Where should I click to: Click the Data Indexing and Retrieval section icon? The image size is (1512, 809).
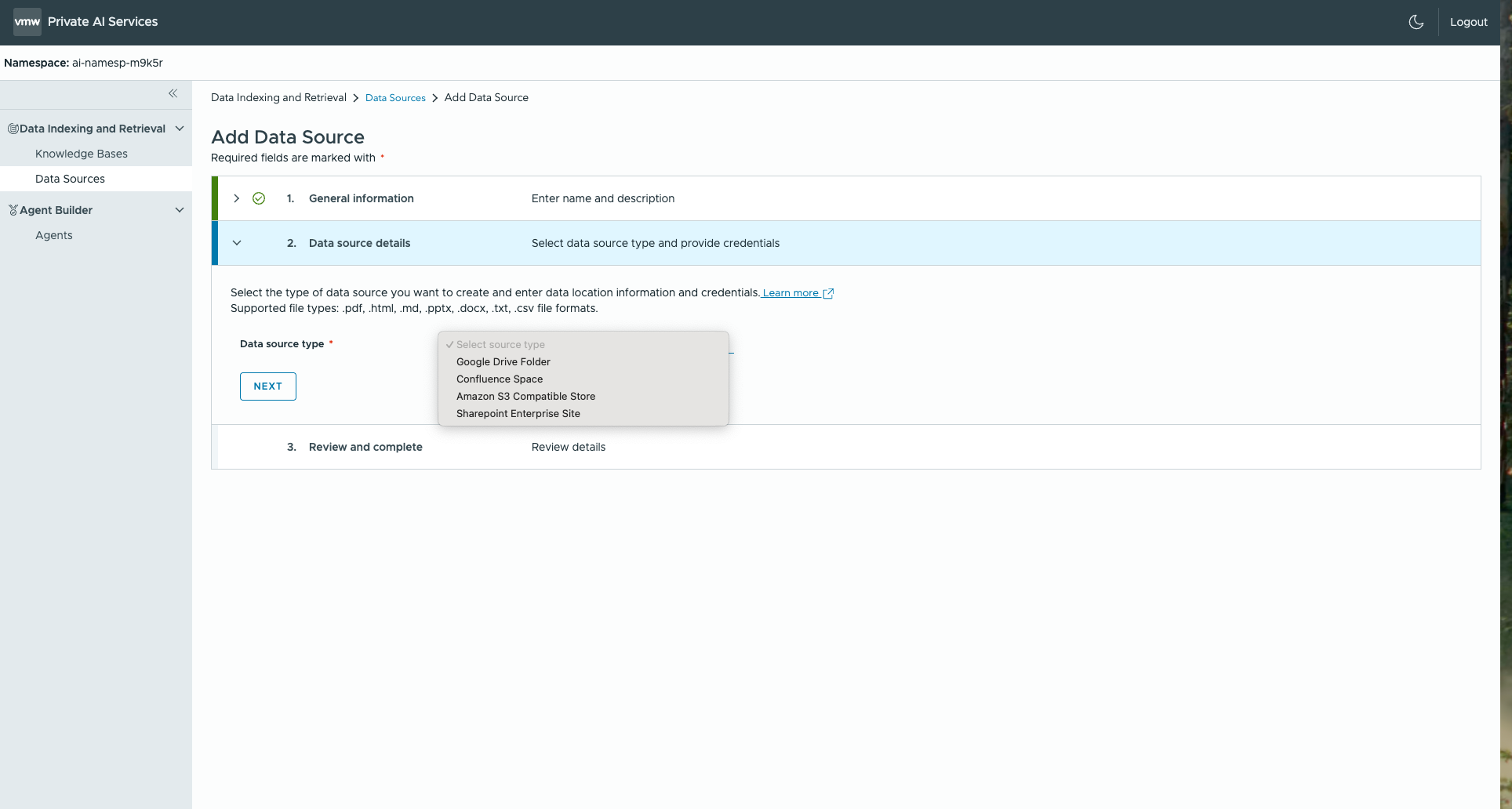(x=13, y=129)
